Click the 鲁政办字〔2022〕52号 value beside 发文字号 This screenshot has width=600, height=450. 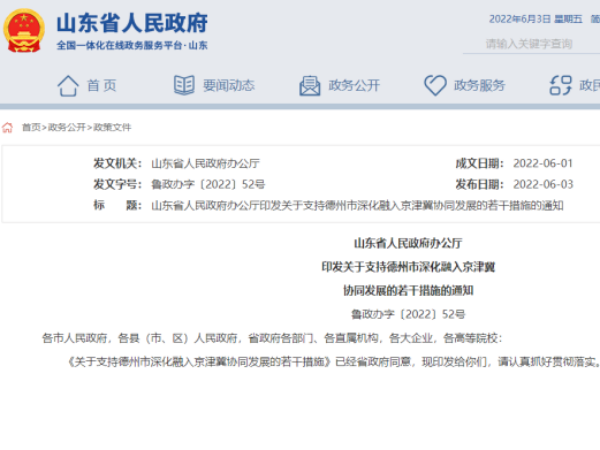(x=208, y=184)
